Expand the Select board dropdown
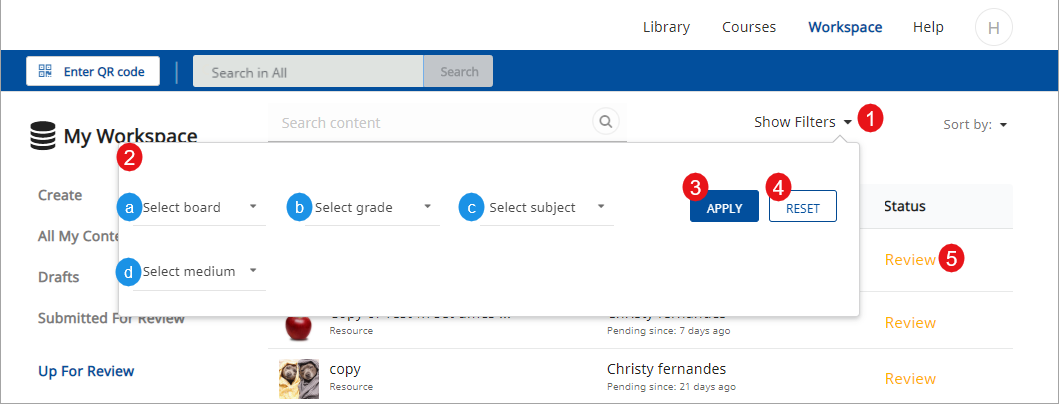Viewport: 1059px width, 404px height. tap(198, 208)
